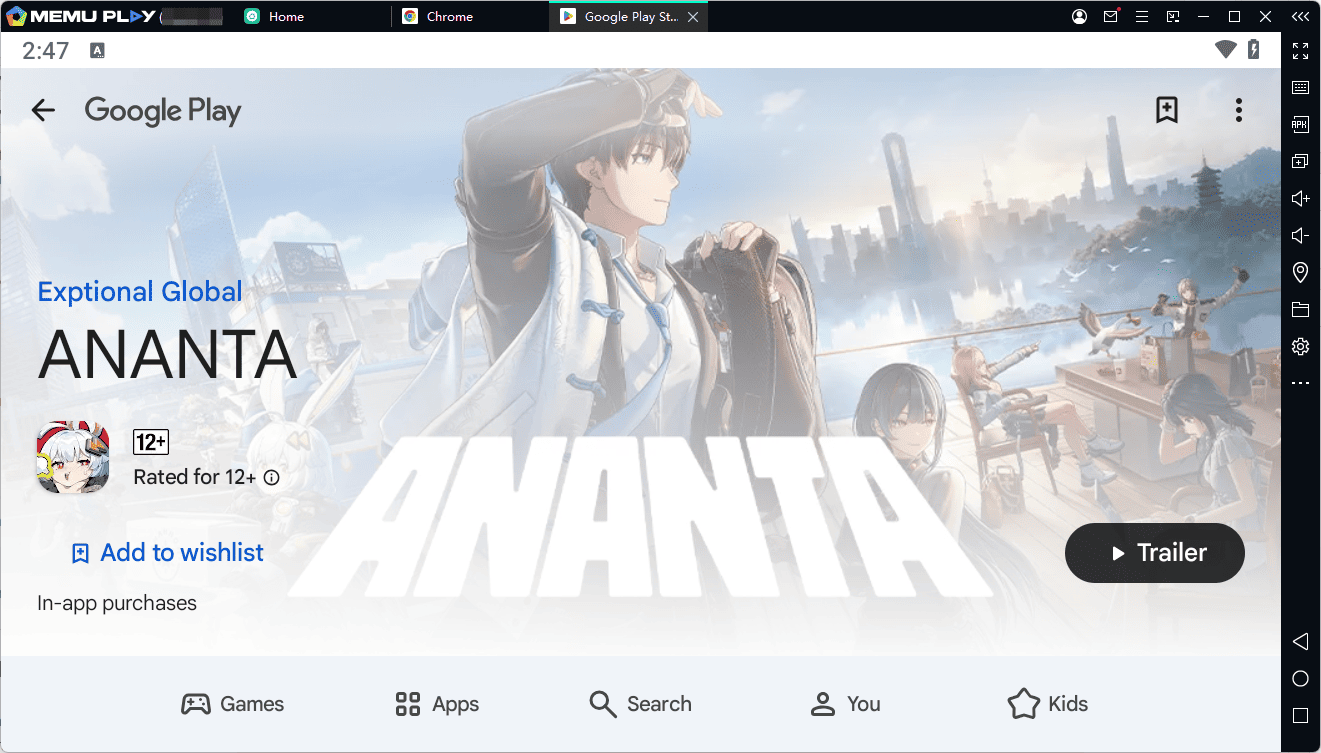The height and width of the screenshot is (753, 1321).
Task: Collapse the sidebar with double chevron
Action: pos(1300,16)
